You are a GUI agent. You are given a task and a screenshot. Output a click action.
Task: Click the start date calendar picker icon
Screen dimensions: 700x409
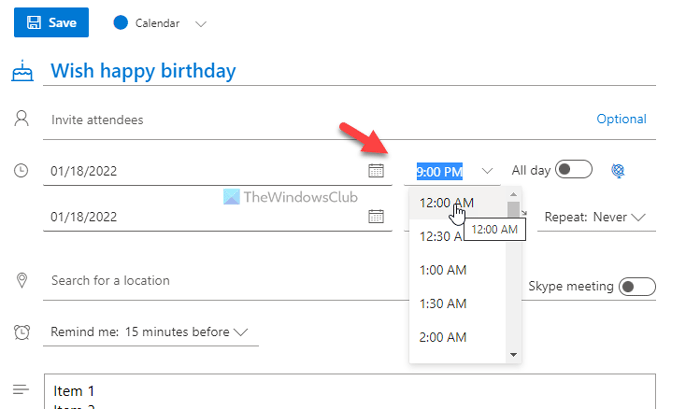tap(377, 171)
